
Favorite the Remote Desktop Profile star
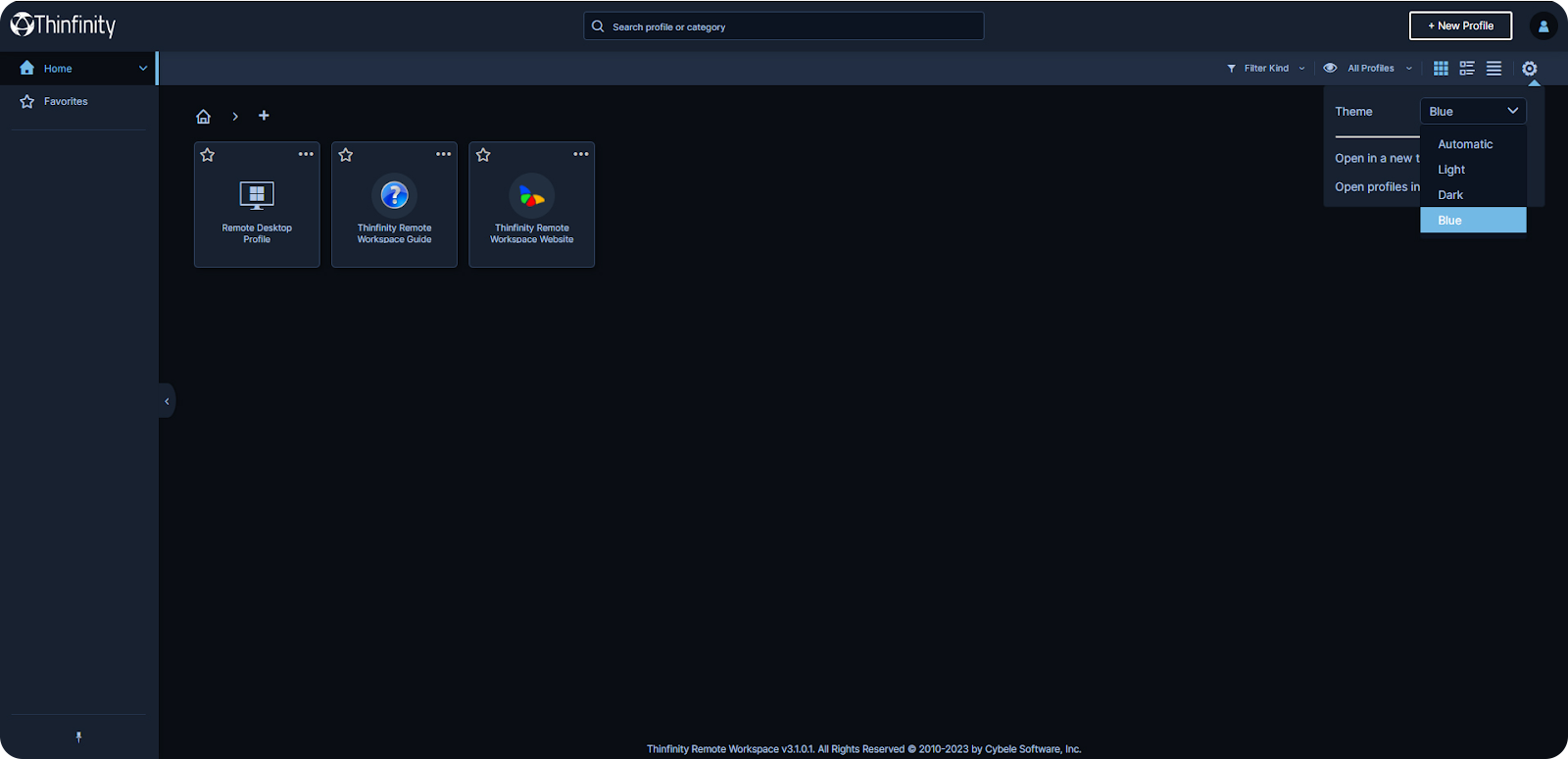pos(208,155)
